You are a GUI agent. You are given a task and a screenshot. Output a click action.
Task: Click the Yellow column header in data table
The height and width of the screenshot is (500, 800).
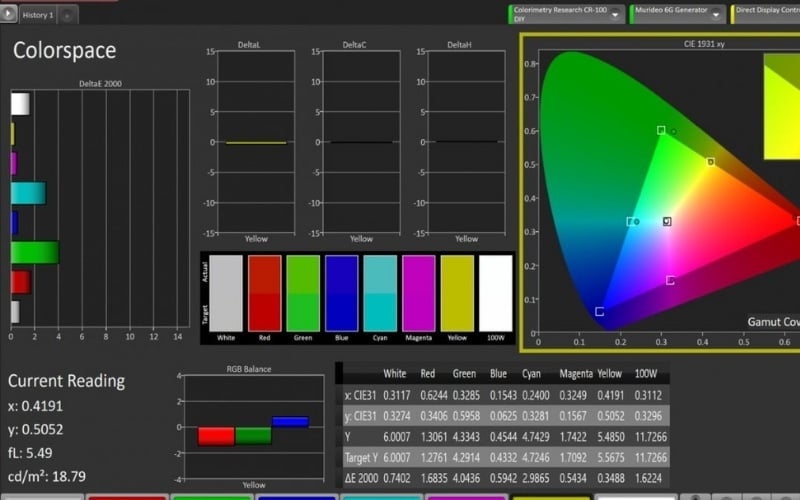click(x=609, y=373)
